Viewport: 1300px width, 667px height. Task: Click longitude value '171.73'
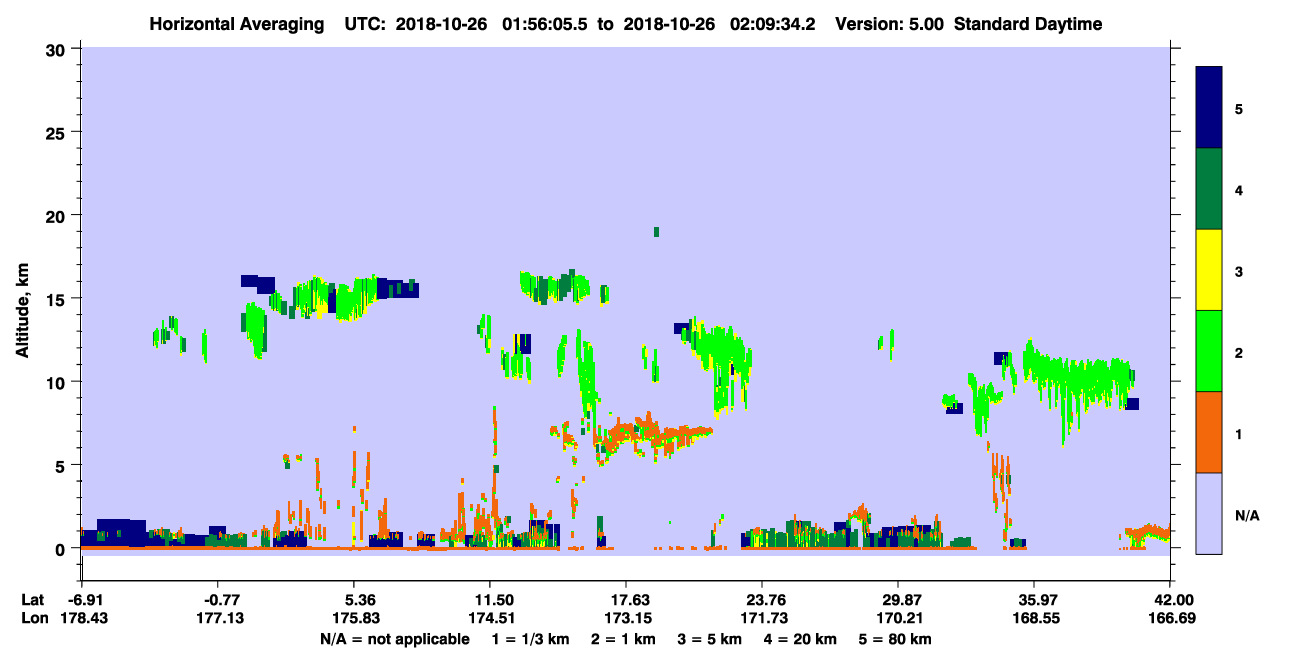[763, 619]
